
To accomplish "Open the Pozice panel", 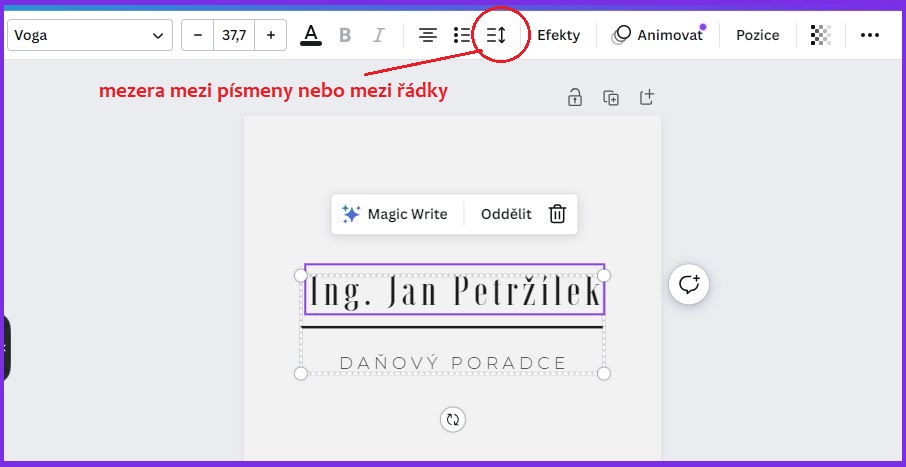I will pyautogui.click(x=758, y=35).
